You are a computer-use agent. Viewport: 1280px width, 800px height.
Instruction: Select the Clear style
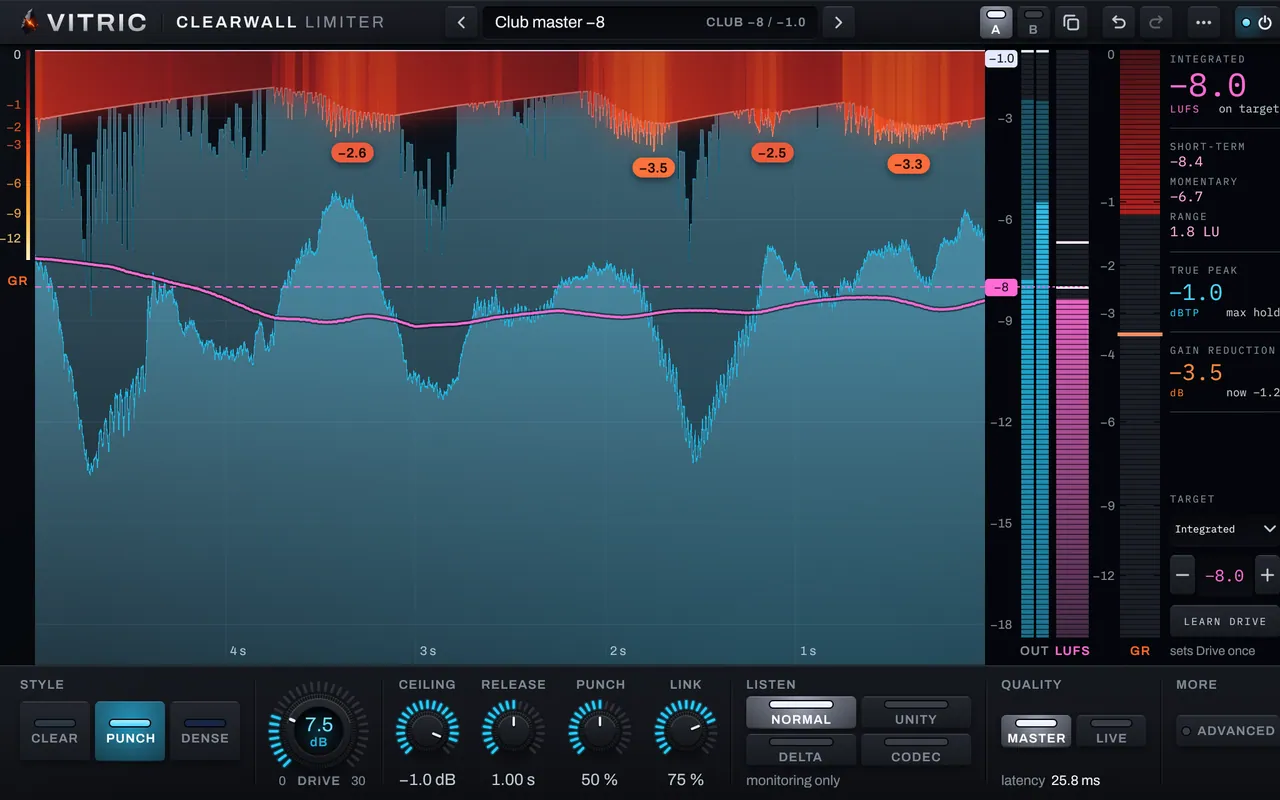55,731
